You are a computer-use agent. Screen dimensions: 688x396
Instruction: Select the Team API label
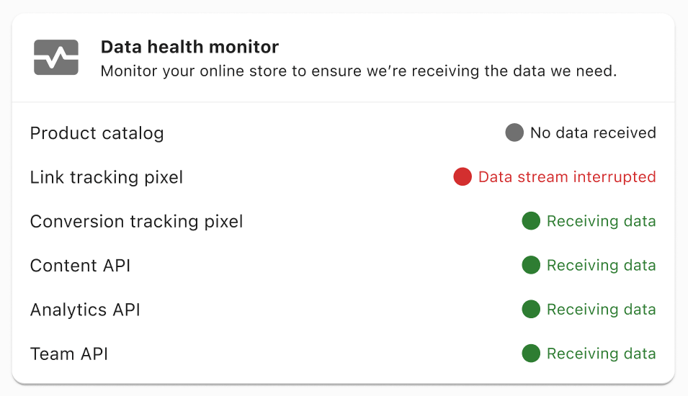69,354
